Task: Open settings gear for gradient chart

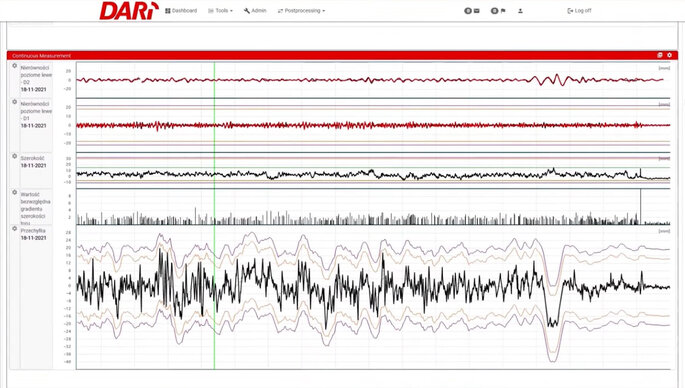Action: pyautogui.click(x=14, y=192)
